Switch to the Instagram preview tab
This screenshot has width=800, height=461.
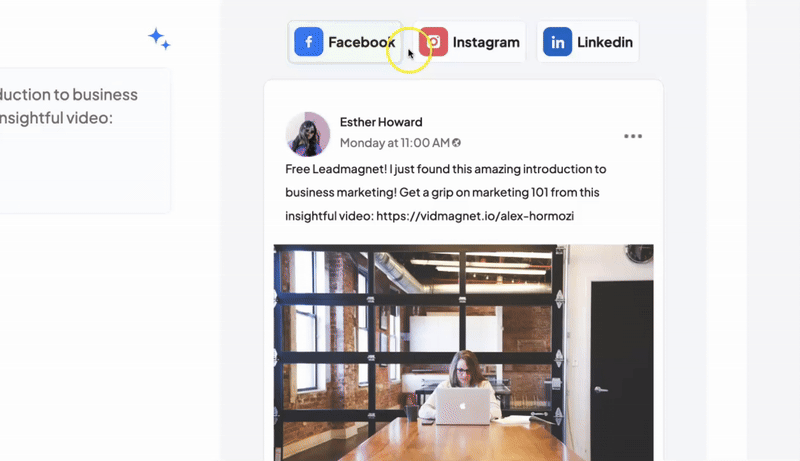pos(469,42)
